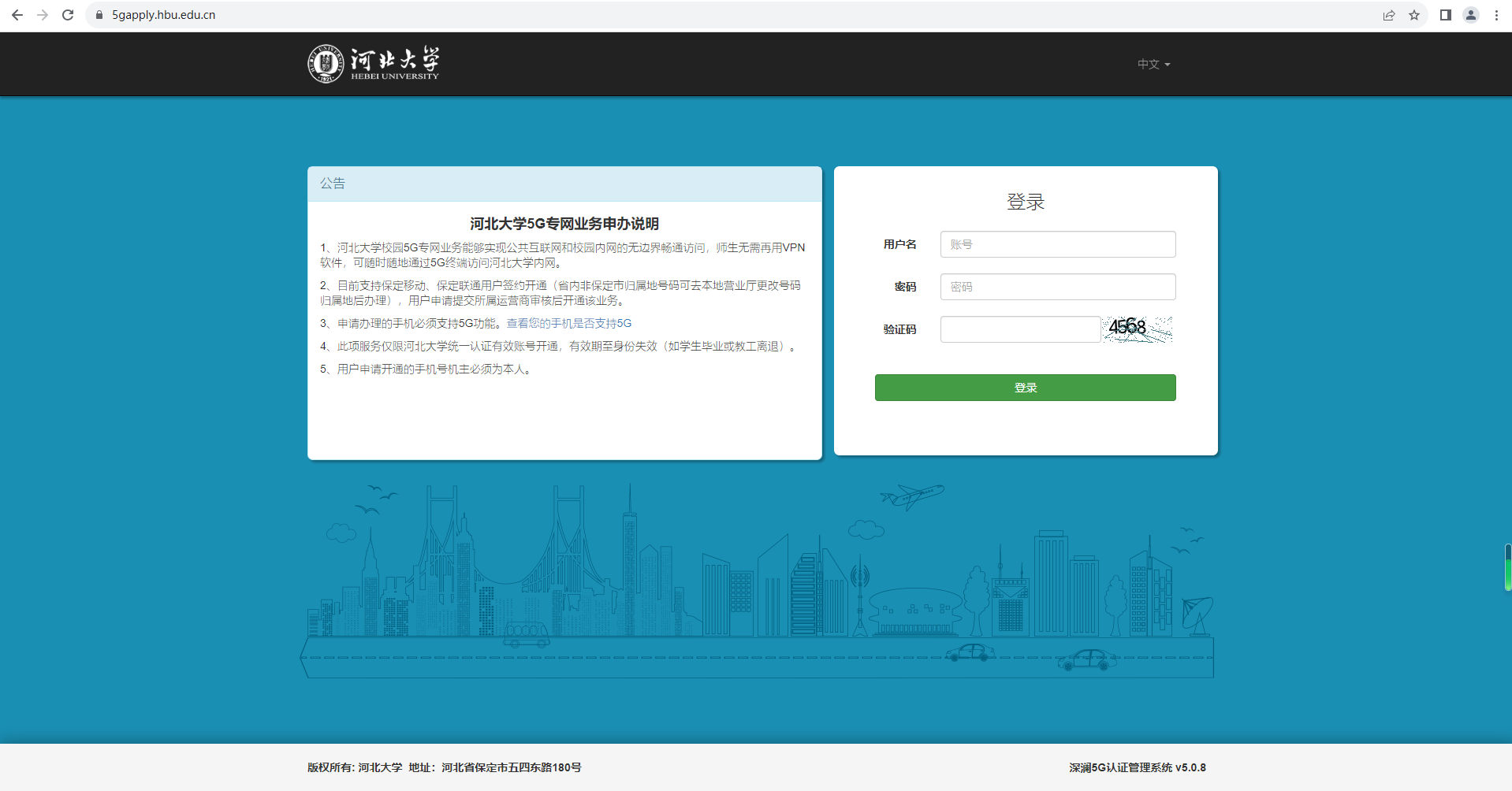The width and height of the screenshot is (1512, 791).
Task: Click announcement item 4 about 统一认证有效账号
Action: point(560,346)
